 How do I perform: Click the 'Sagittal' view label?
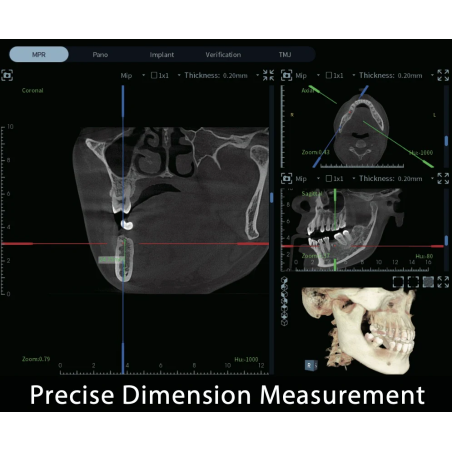[312, 194]
